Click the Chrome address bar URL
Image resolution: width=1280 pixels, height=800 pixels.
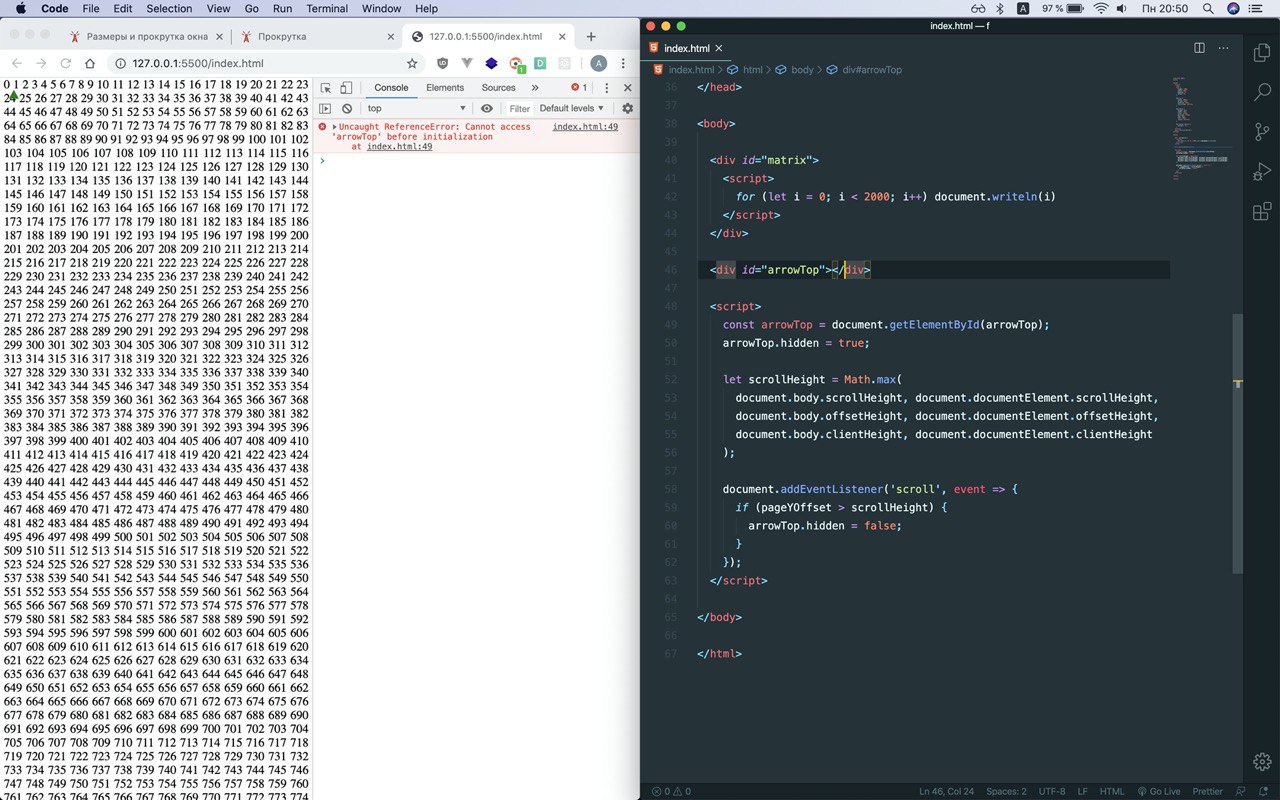click(x=198, y=63)
